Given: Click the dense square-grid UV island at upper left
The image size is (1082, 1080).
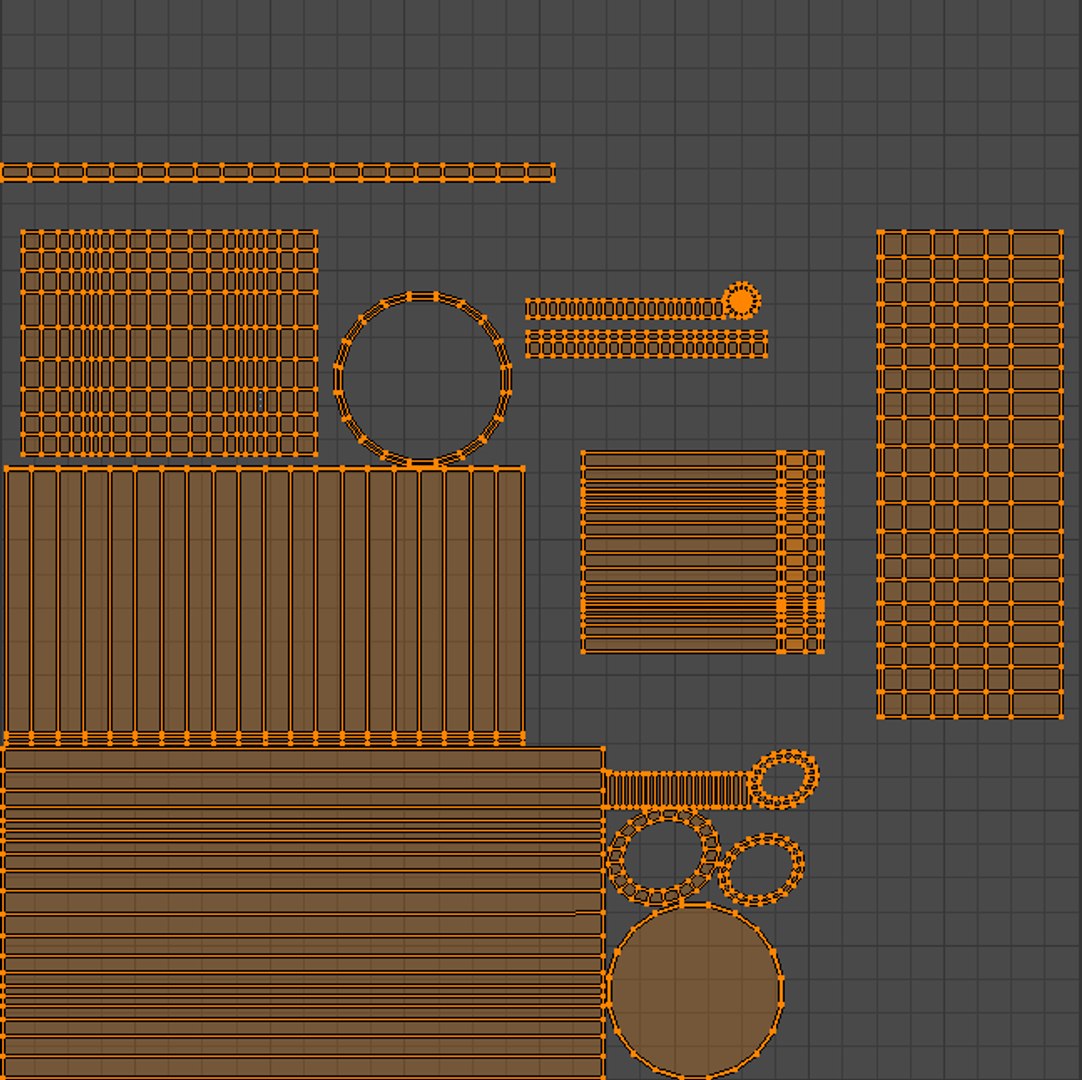Looking at the screenshot, I should 169,343.
